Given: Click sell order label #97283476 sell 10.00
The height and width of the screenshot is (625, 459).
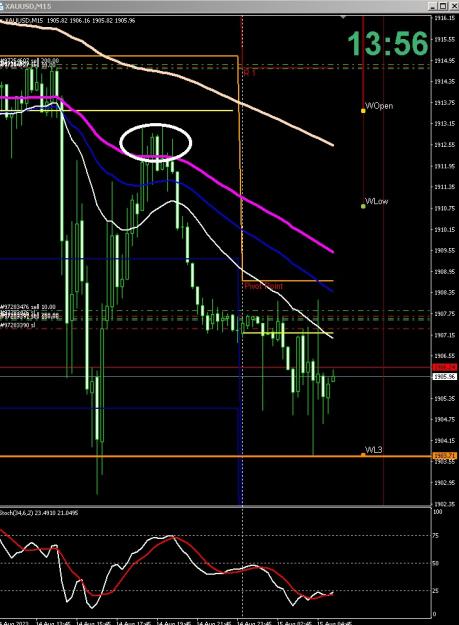Looking at the screenshot, I should pyautogui.click(x=28, y=307).
